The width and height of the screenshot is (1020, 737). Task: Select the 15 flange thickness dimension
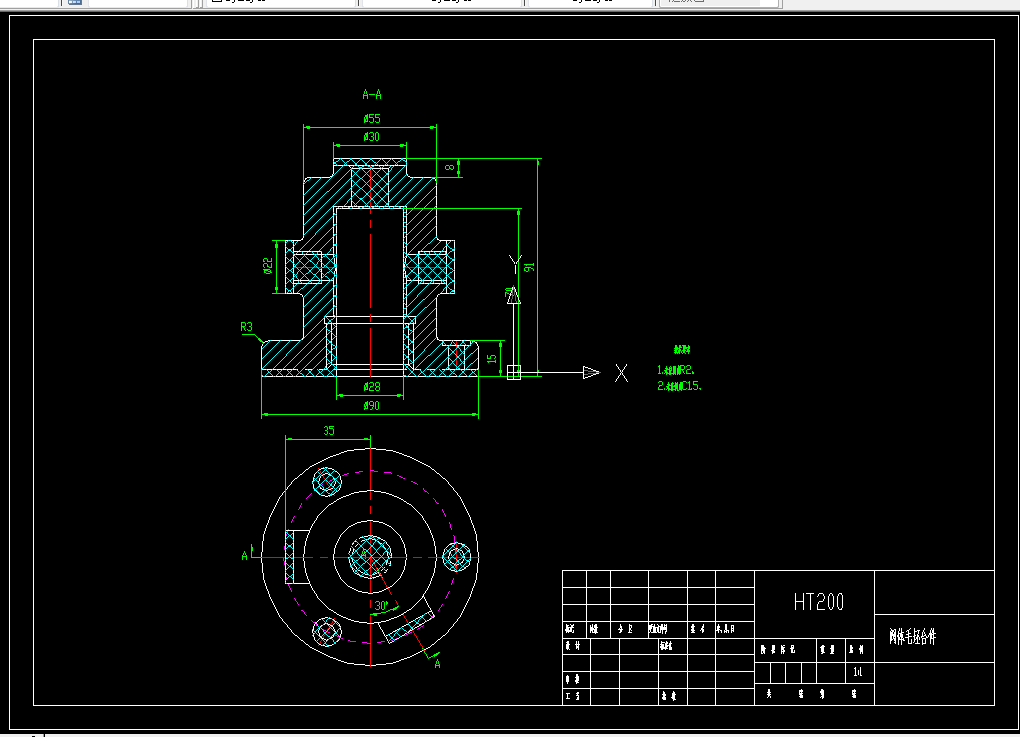pos(492,358)
